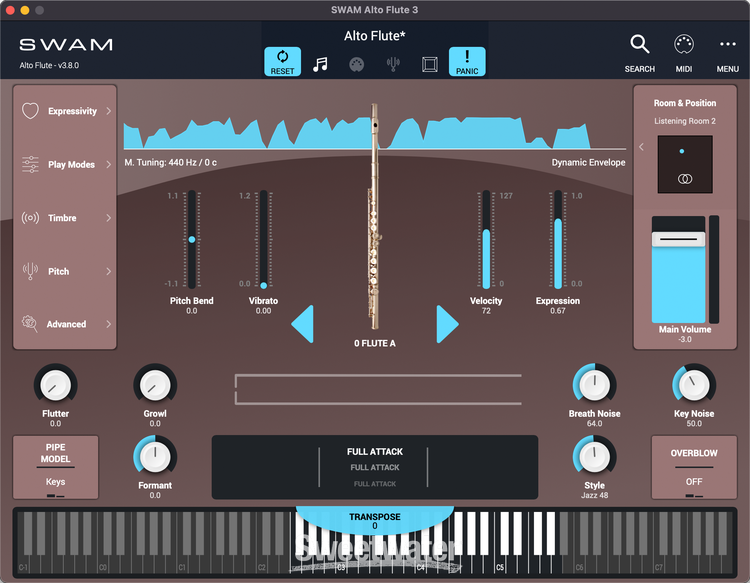Select next instrument with right arrow
This screenshot has height=583, width=750.
point(447,324)
